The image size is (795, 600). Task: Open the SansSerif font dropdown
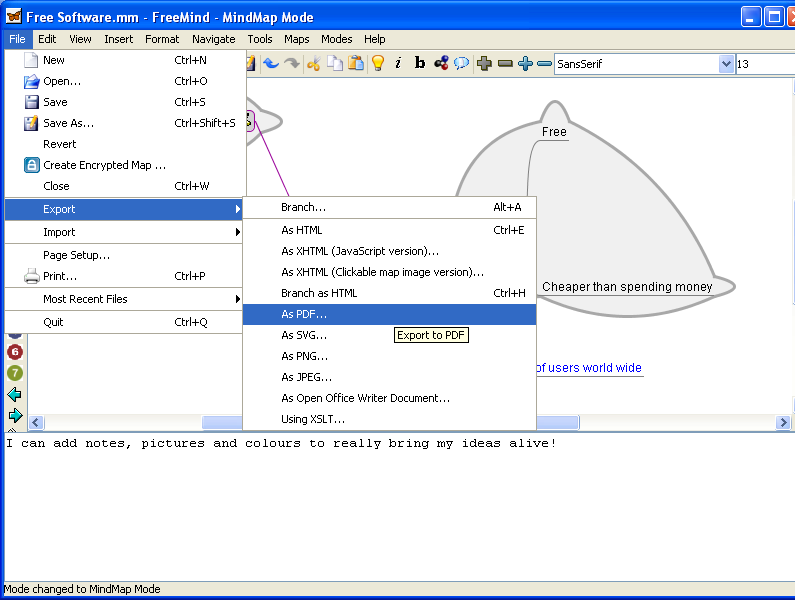pyautogui.click(x=726, y=64)
